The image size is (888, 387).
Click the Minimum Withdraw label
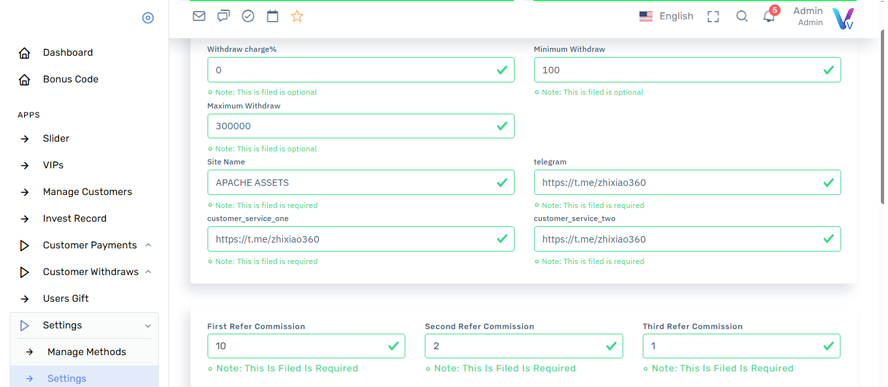pyautogui.click(x=570, y=49)
